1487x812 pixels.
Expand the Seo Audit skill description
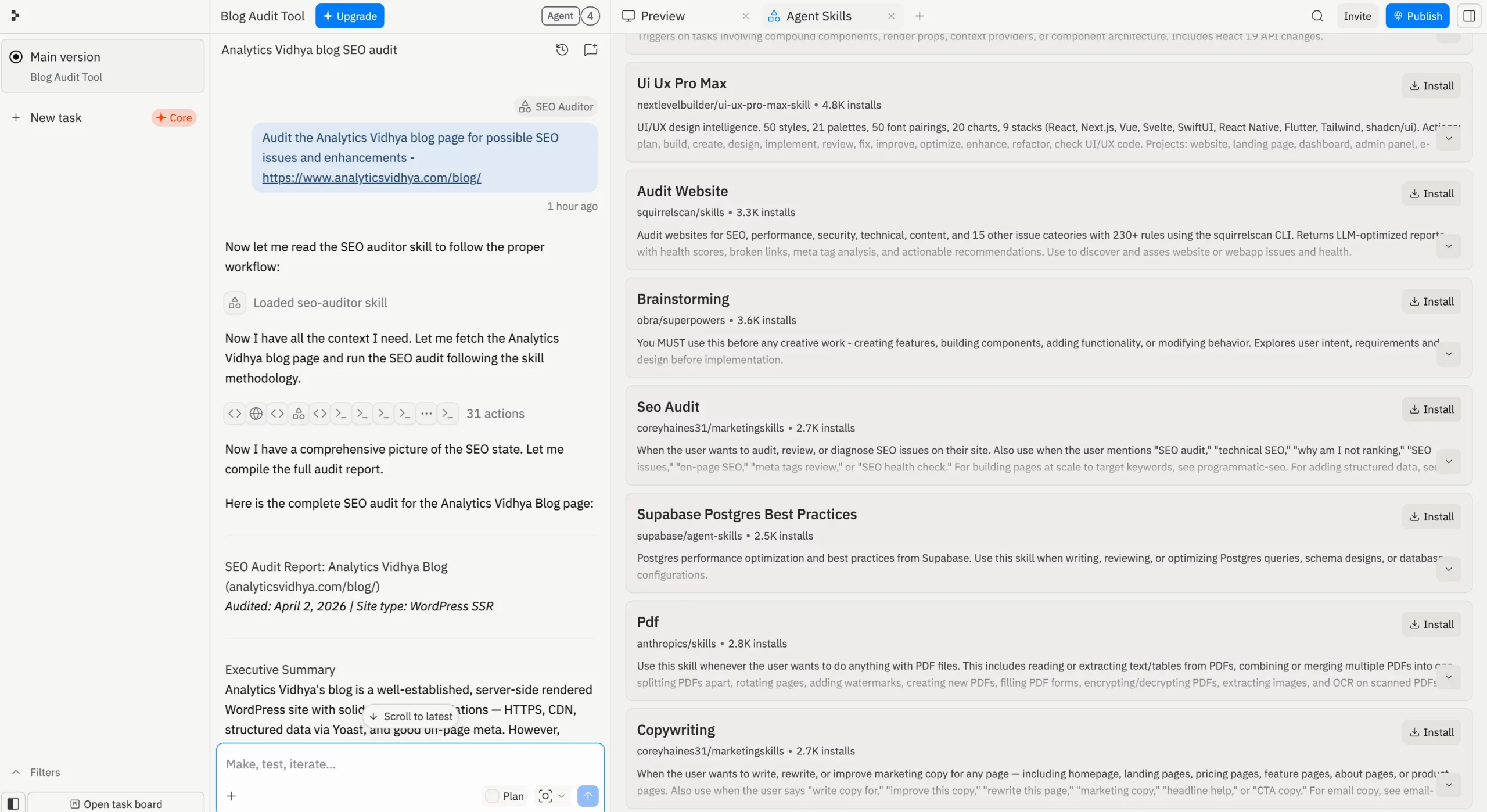pos(1448,462)
